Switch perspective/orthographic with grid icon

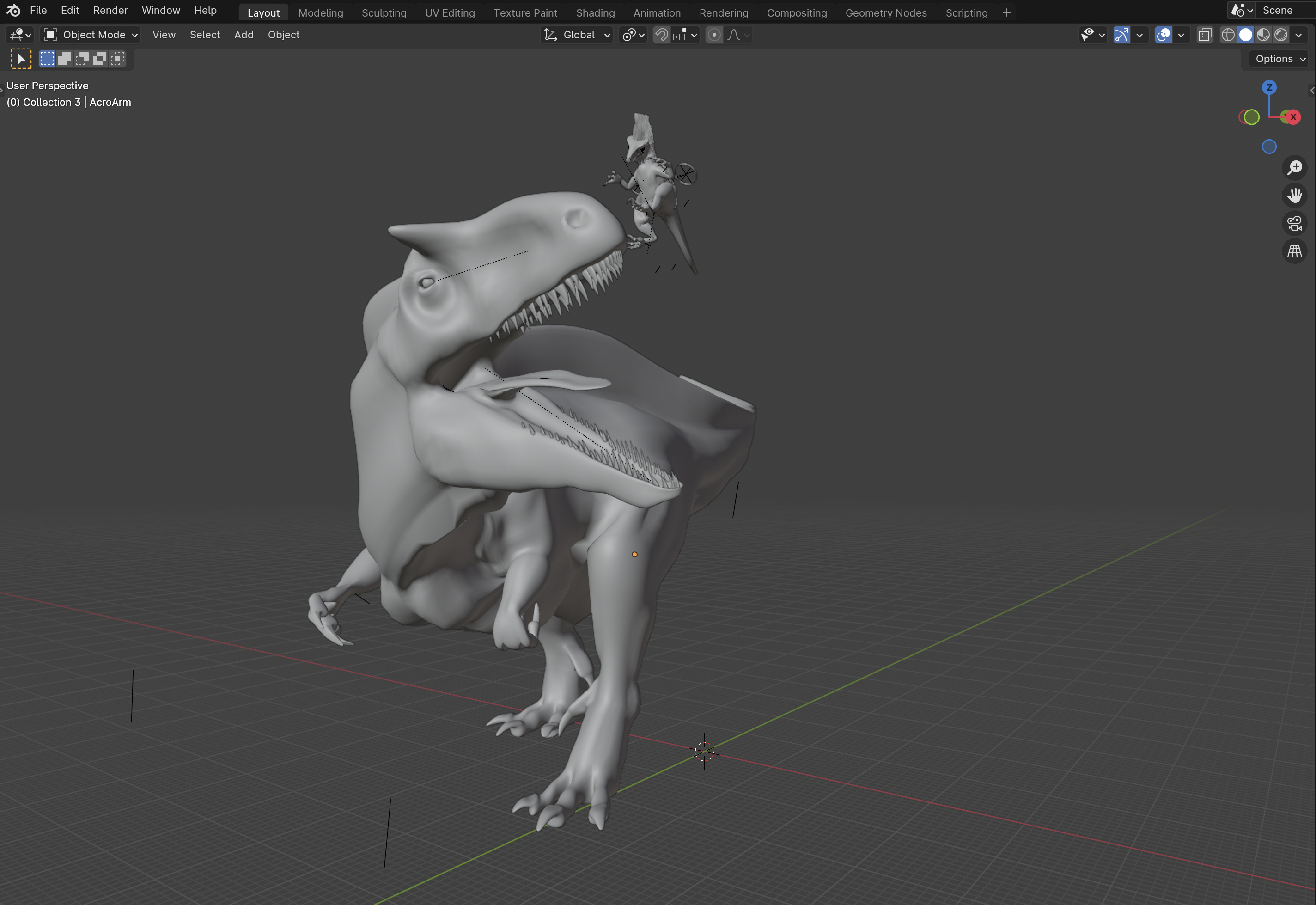coord(1294,251)
